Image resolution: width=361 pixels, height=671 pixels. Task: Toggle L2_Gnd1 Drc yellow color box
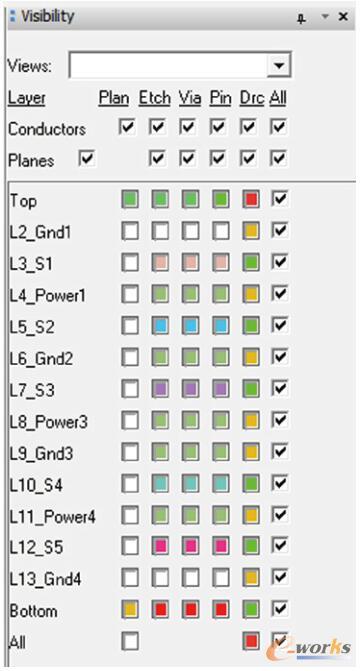point(251,232)
